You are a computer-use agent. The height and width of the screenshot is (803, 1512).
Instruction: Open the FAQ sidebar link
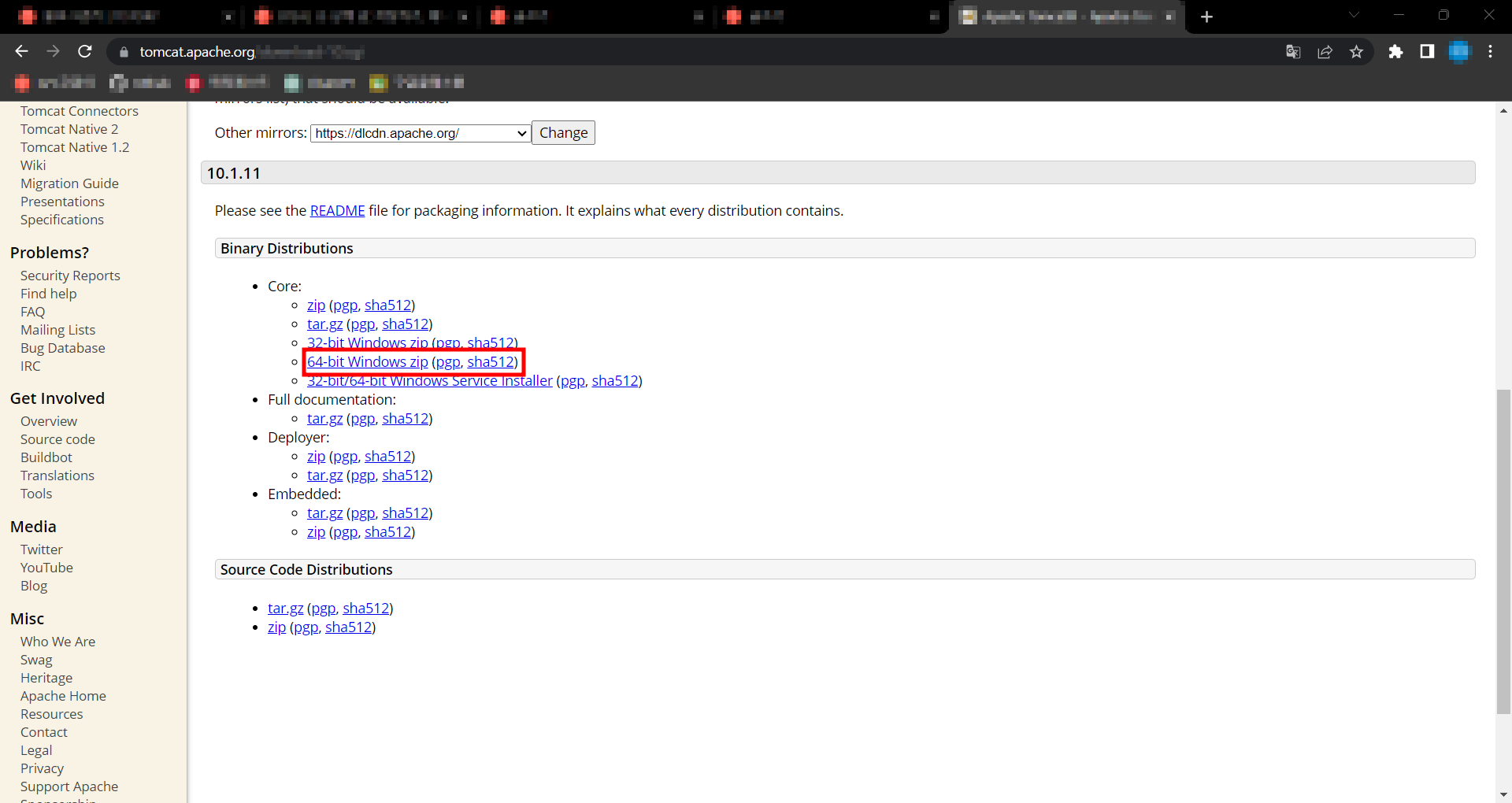coord(32,312)
